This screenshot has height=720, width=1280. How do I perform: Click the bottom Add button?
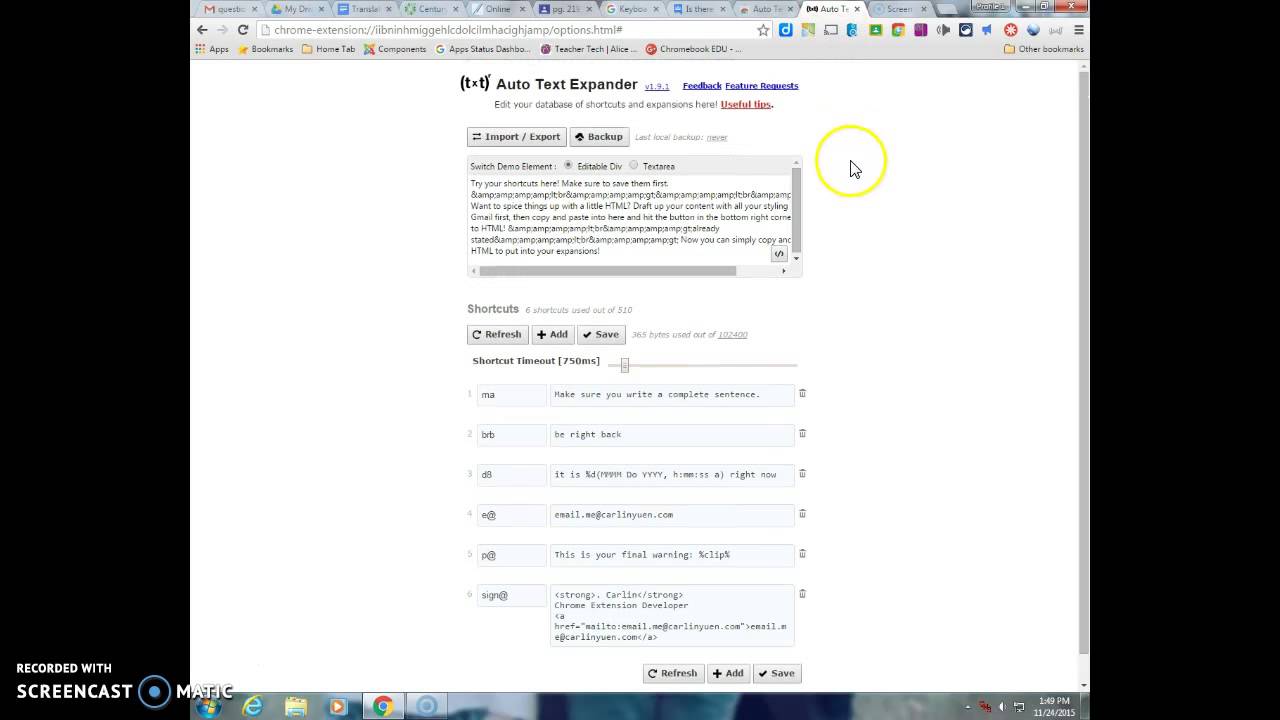[x=728, y=673]
